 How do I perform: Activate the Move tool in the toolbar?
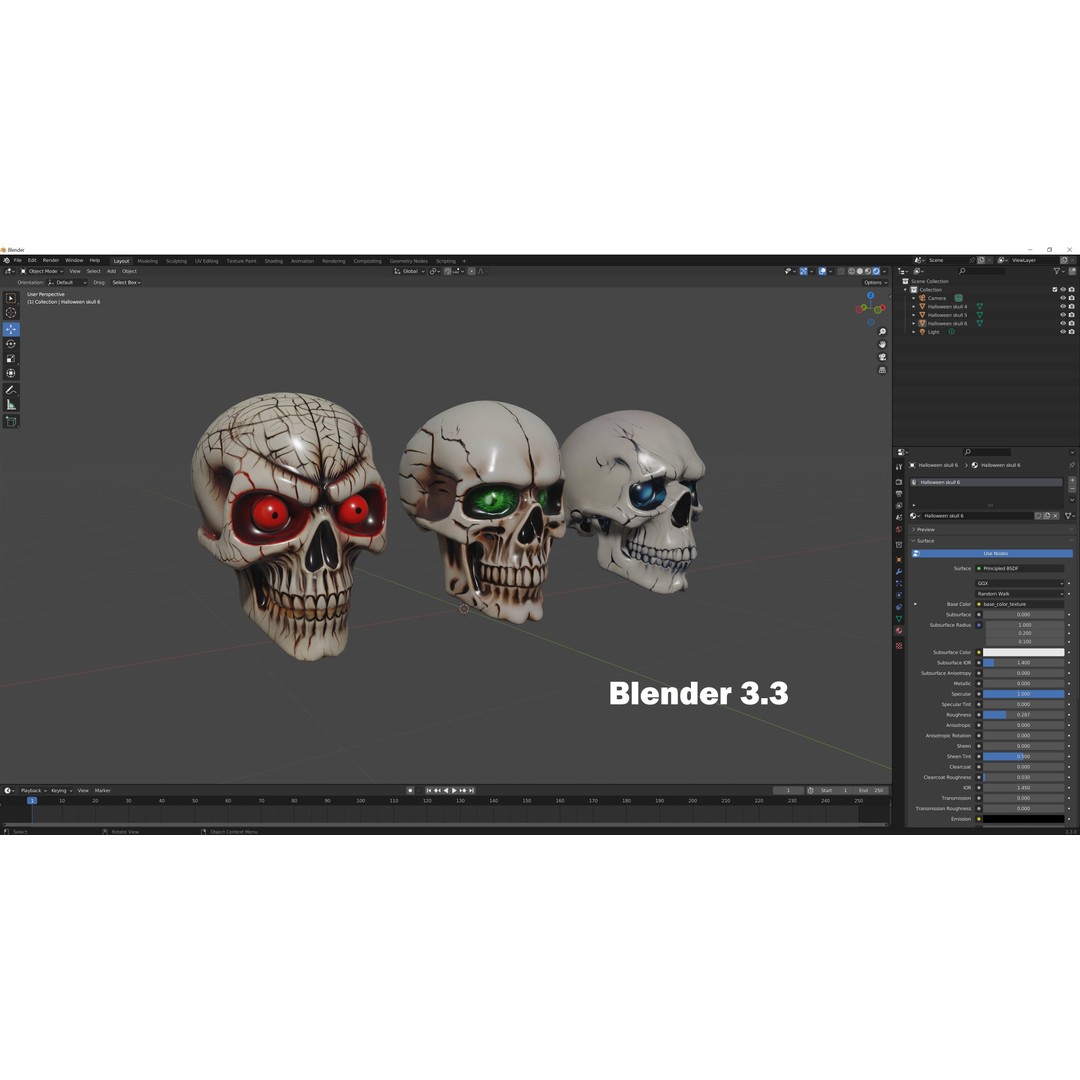tap(11, 329)
